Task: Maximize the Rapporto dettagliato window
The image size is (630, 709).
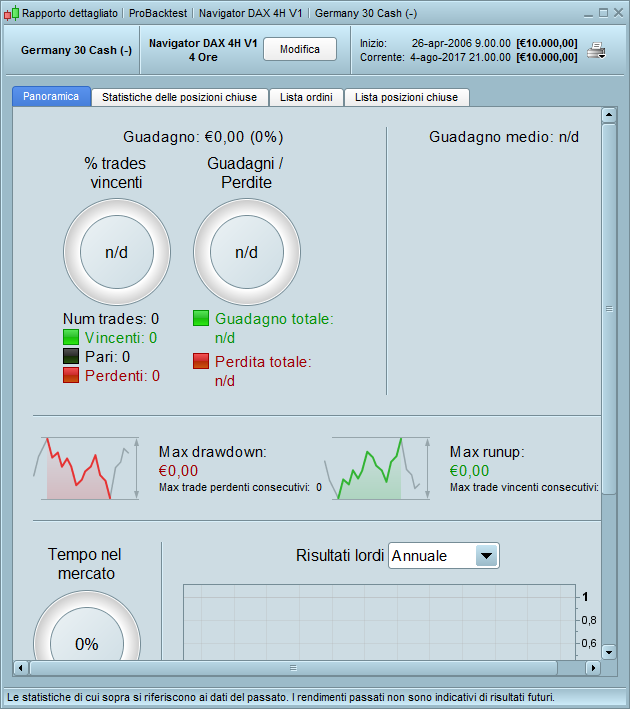Action: coord(603,13)
